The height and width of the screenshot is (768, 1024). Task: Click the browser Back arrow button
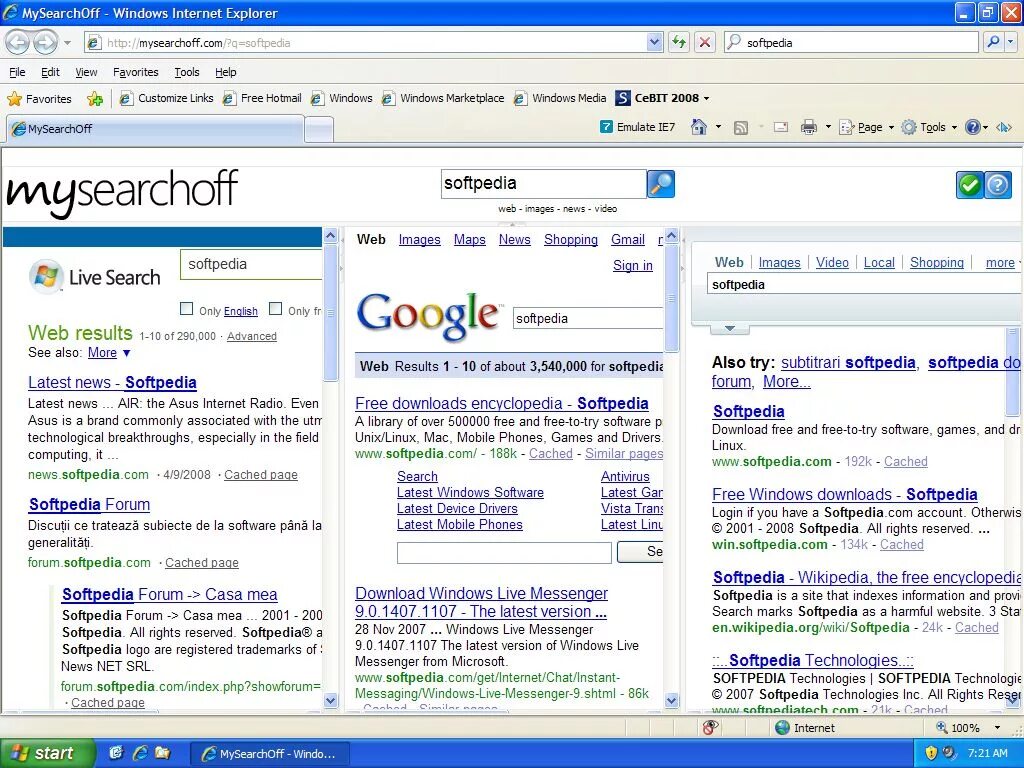coord(18,43)
